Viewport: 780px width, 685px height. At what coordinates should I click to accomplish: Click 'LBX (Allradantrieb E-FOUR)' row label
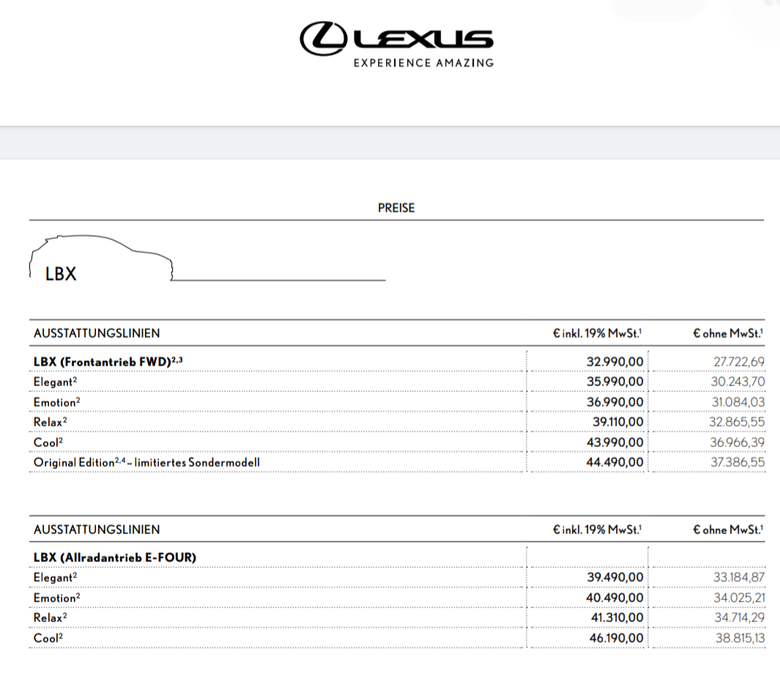[115, 558]
